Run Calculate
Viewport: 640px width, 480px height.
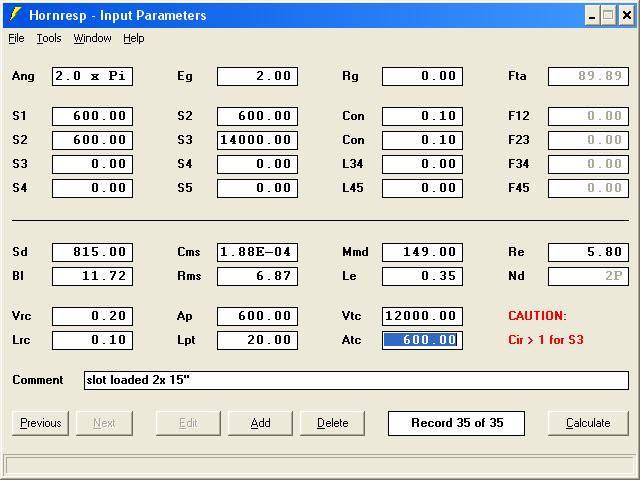tap(588, 423)
